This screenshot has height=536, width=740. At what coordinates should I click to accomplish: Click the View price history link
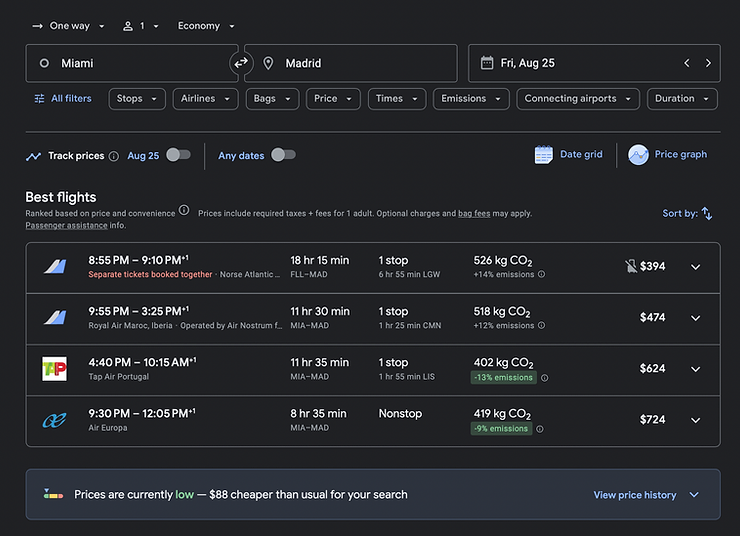[x=635, y=494]
